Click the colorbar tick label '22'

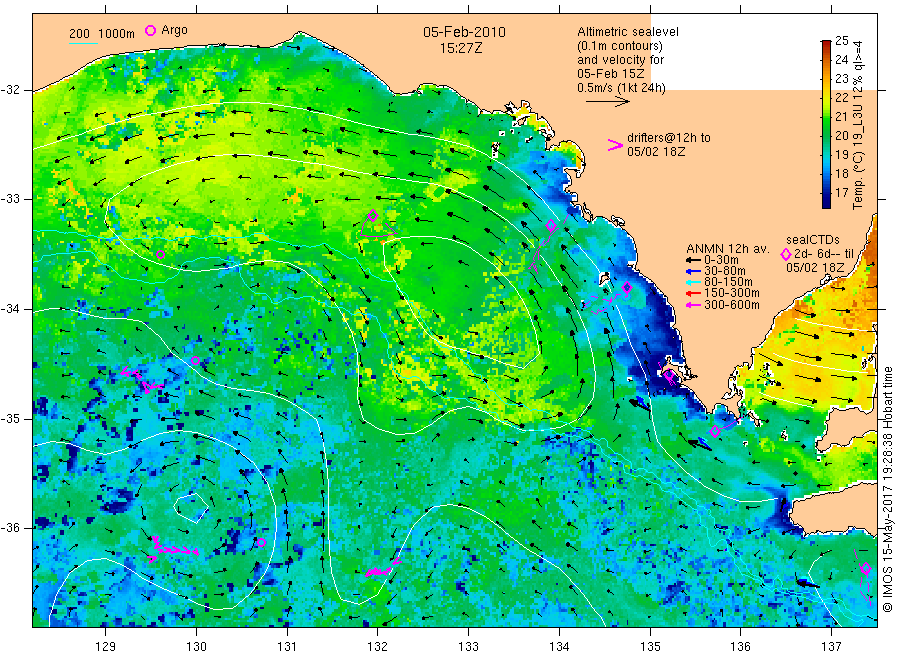pyautogui.click(x=841, y=98)
